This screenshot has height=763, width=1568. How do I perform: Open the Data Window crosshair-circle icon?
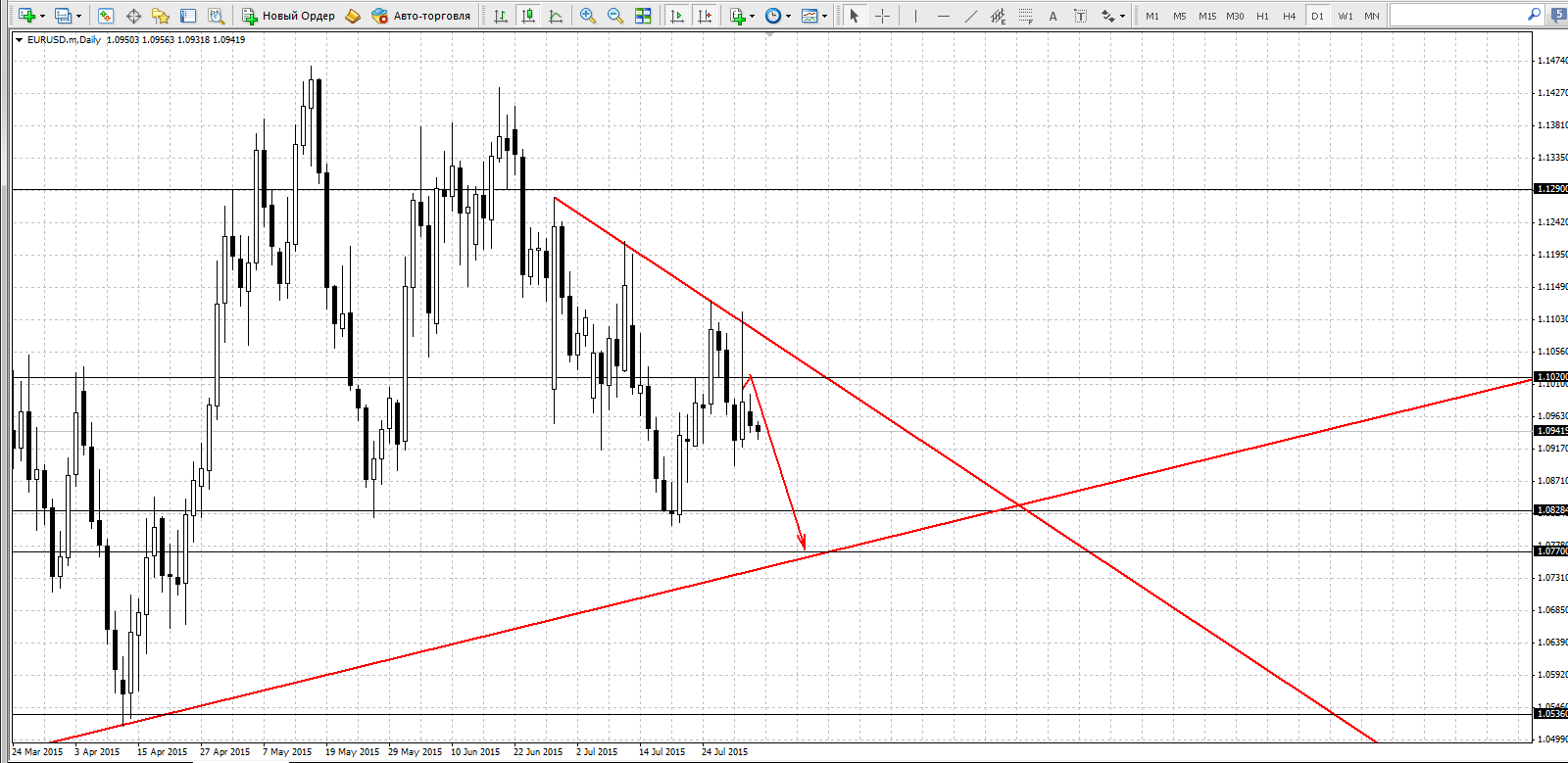(x=133, y=16)
